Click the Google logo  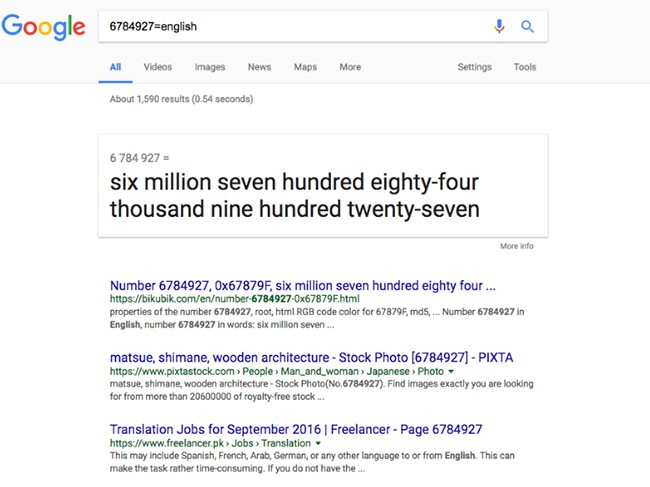(x=43, y=27)
